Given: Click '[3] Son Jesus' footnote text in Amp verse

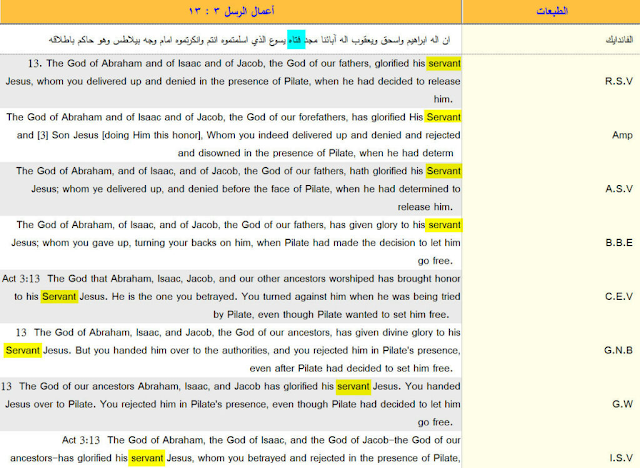Looking at the screenshot, I should 68,135.
